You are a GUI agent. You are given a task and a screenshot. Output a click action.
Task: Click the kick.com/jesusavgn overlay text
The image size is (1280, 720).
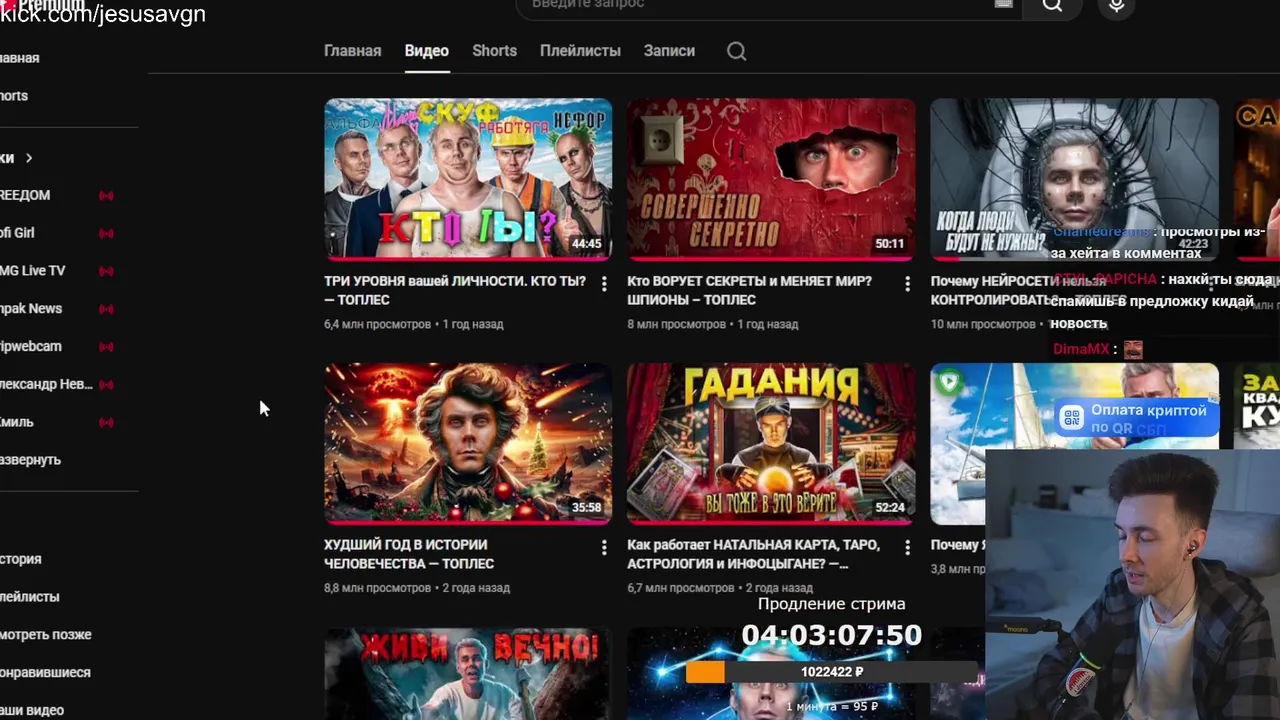[103, 14]
